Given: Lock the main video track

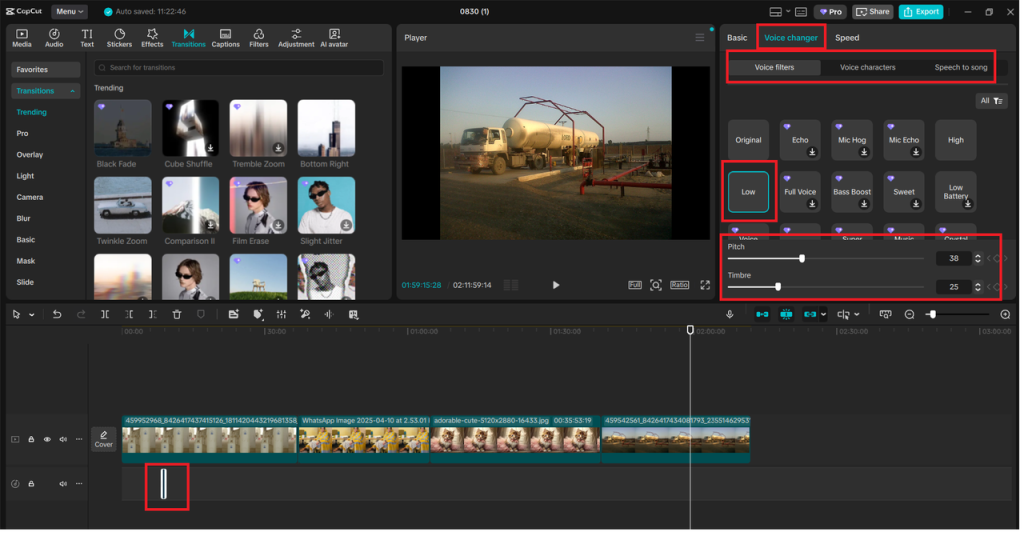Looking at the screenshot, I should pos(31,440).
